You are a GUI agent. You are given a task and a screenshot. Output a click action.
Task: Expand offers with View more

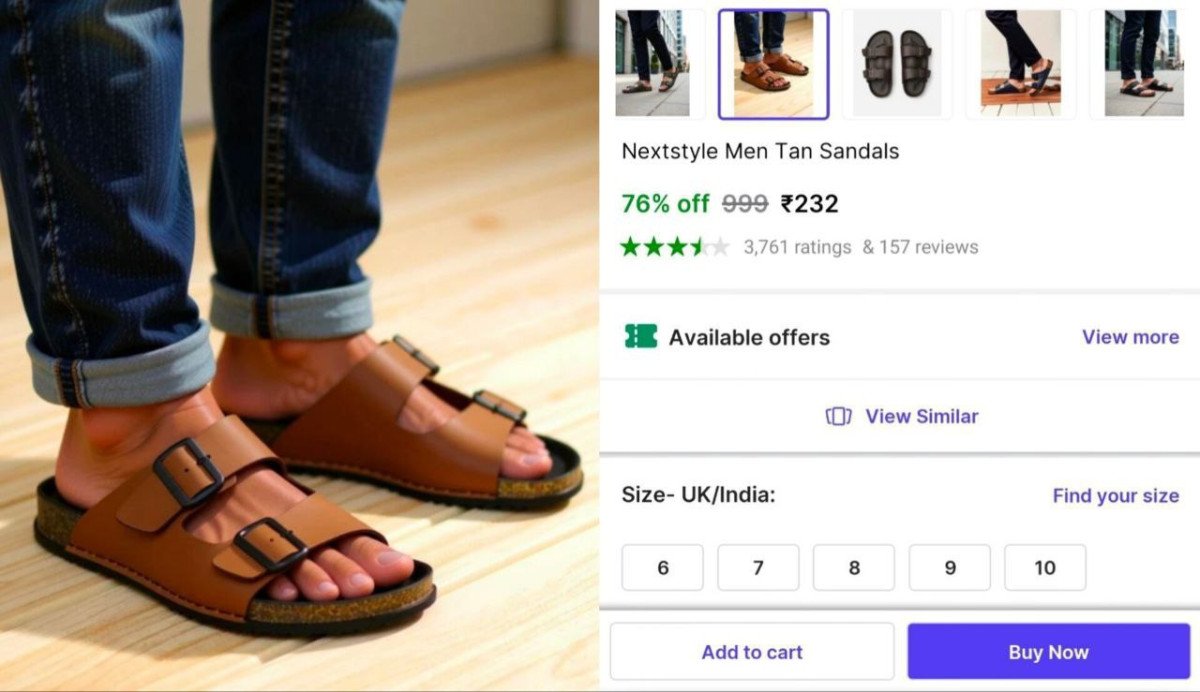[x=1130, y=337]
